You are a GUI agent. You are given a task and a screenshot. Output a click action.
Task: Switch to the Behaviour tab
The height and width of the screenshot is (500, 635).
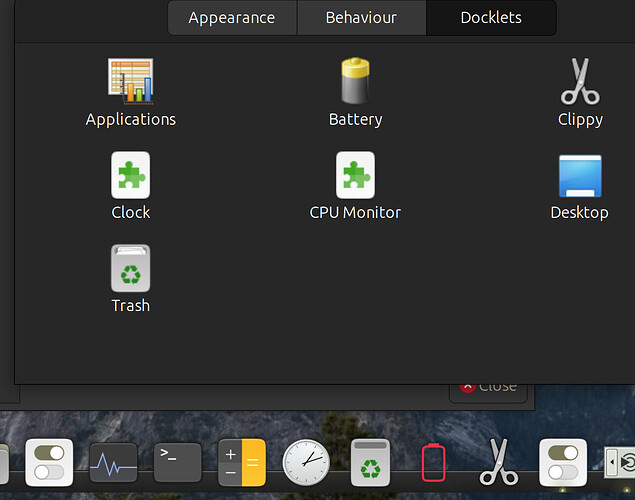[x=361, y=18]
